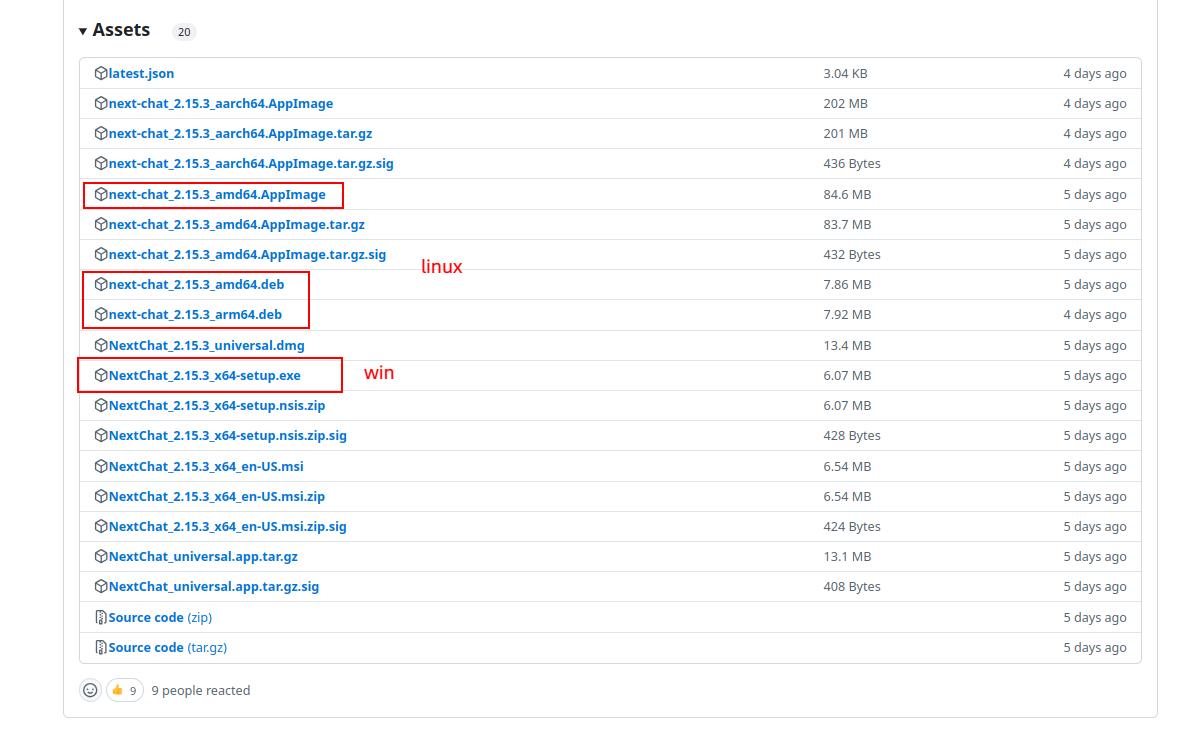Download next-chat_2.15.3_arm64.deb
1203x743 pixels.
tap(195, 314)
